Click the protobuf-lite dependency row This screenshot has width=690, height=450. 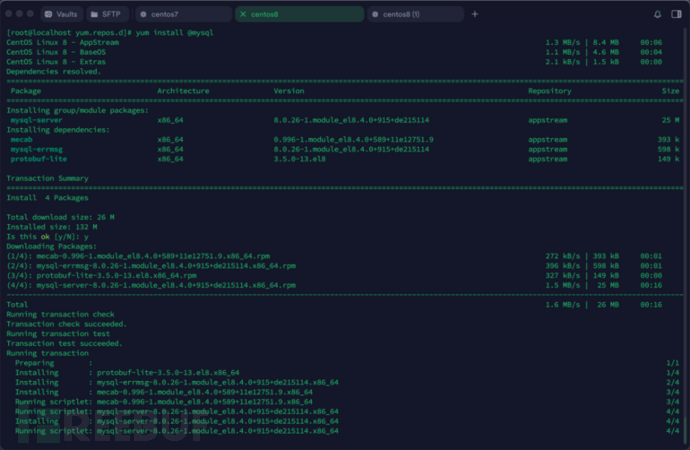coord(38,158)
